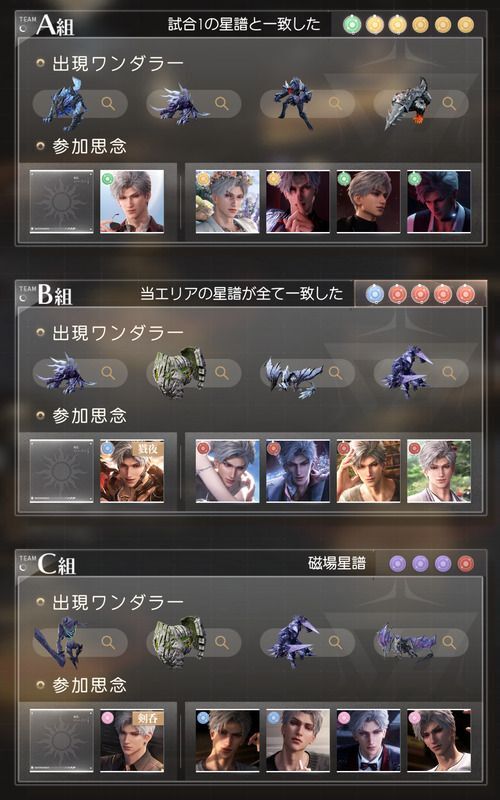Select empty sun memory slot in Team B
Image resolution: width=500 pixels, height=800 pixels.
pos(61,471)
